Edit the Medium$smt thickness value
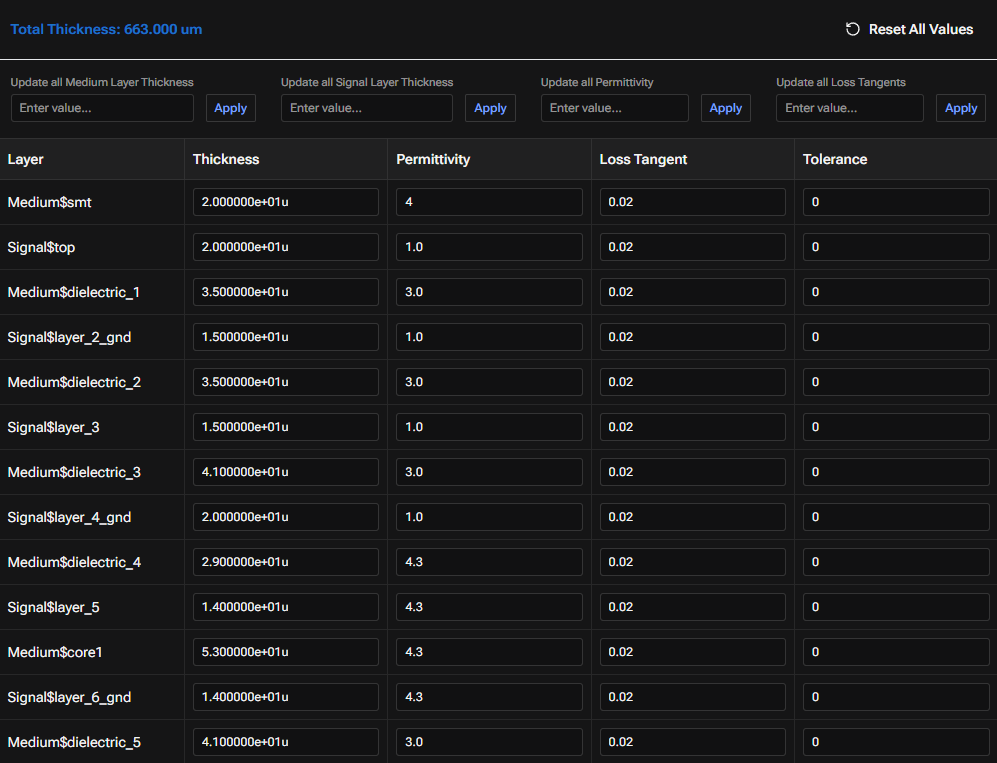Image resolution: width=997 pixels, height=763 pixels. click(285, 202)
